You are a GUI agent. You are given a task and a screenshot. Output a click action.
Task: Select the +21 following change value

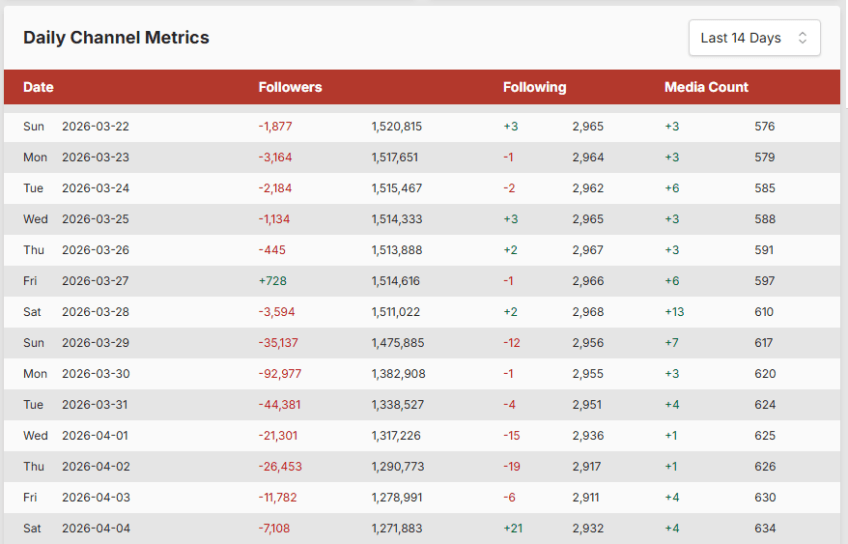click(512, 528)
